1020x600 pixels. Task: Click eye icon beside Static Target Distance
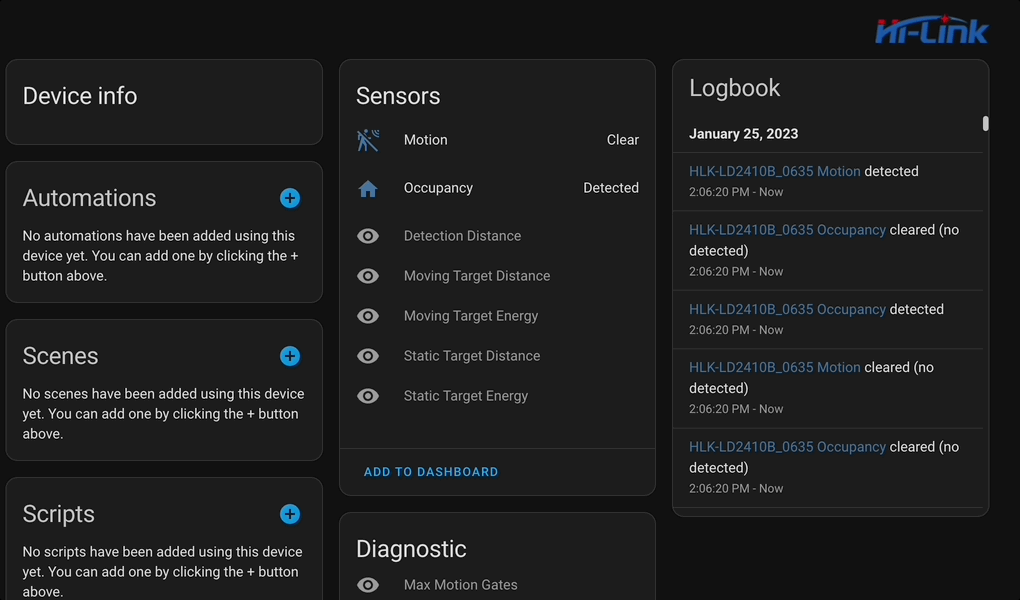[368, 356]
